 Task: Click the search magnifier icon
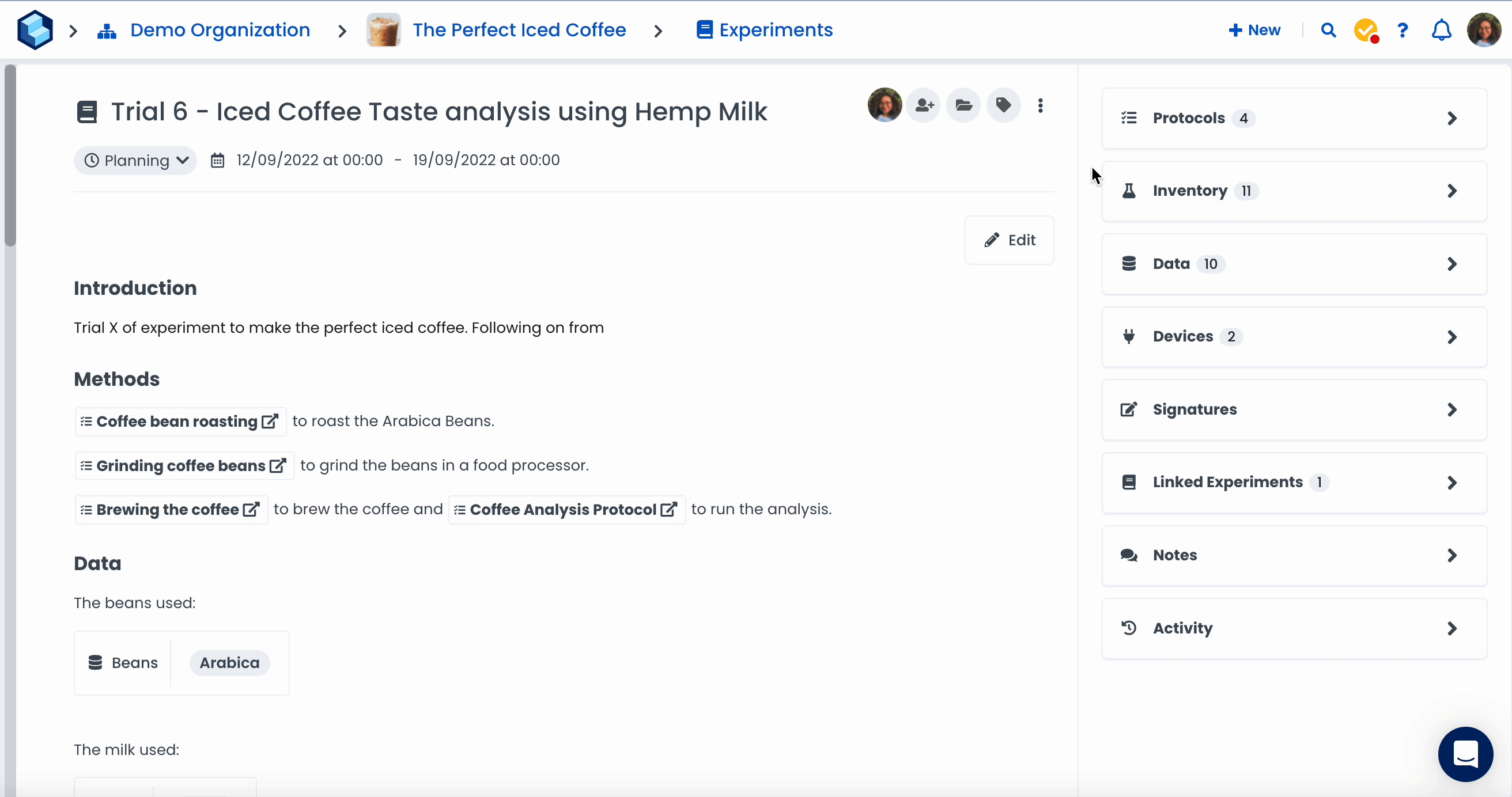pos(1328,30)
